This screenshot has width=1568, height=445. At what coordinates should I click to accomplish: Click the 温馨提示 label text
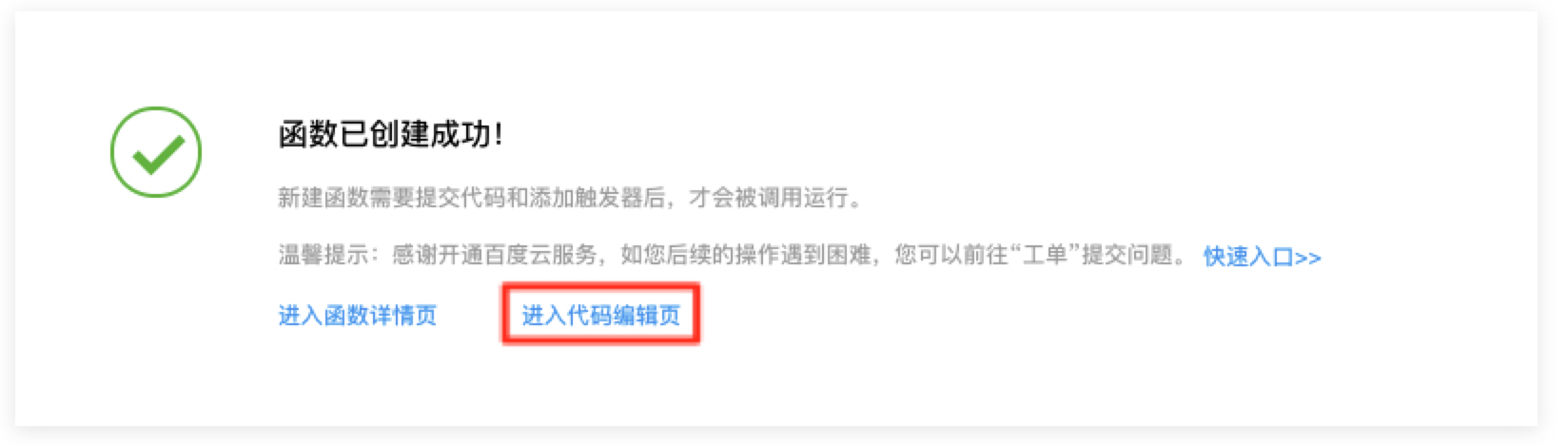pyautogui.click(x=323, y=255)
